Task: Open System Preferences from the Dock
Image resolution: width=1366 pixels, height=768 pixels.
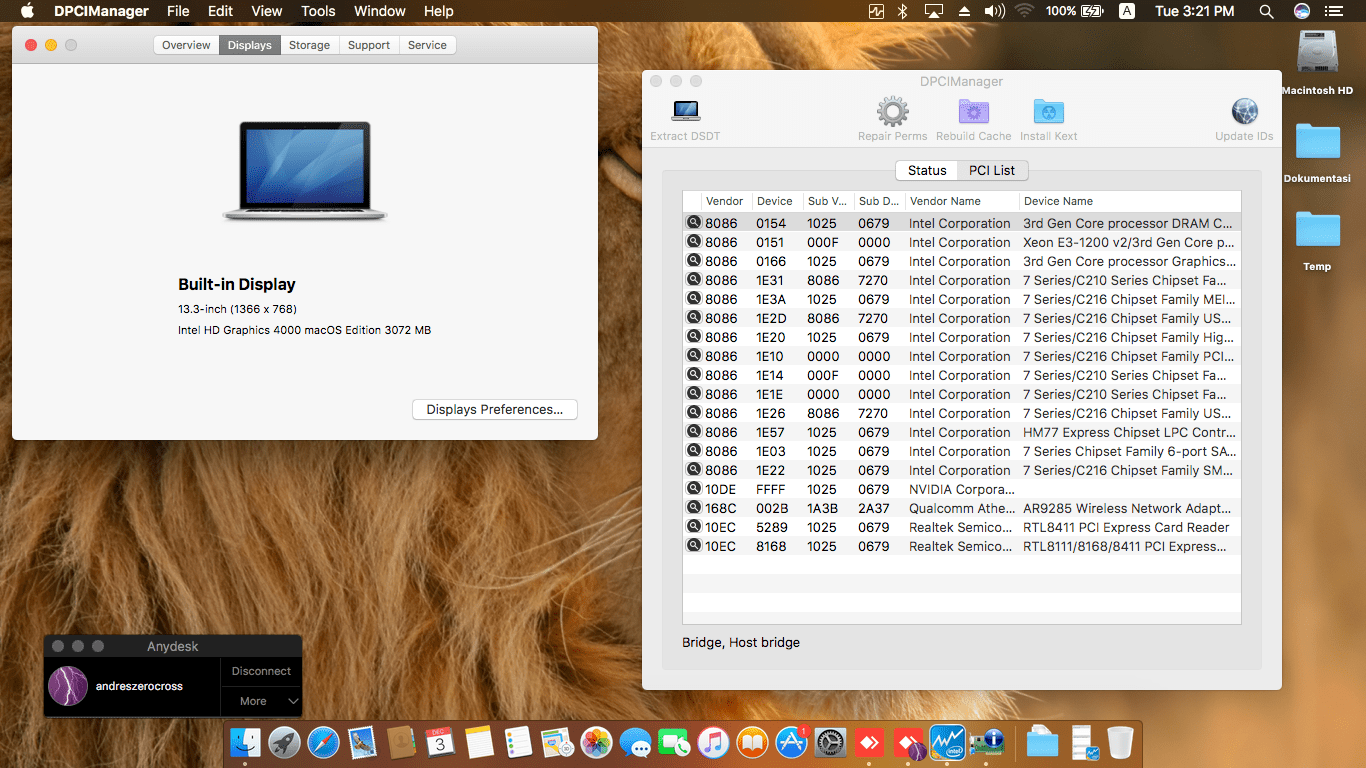Action: coord(830,742)
